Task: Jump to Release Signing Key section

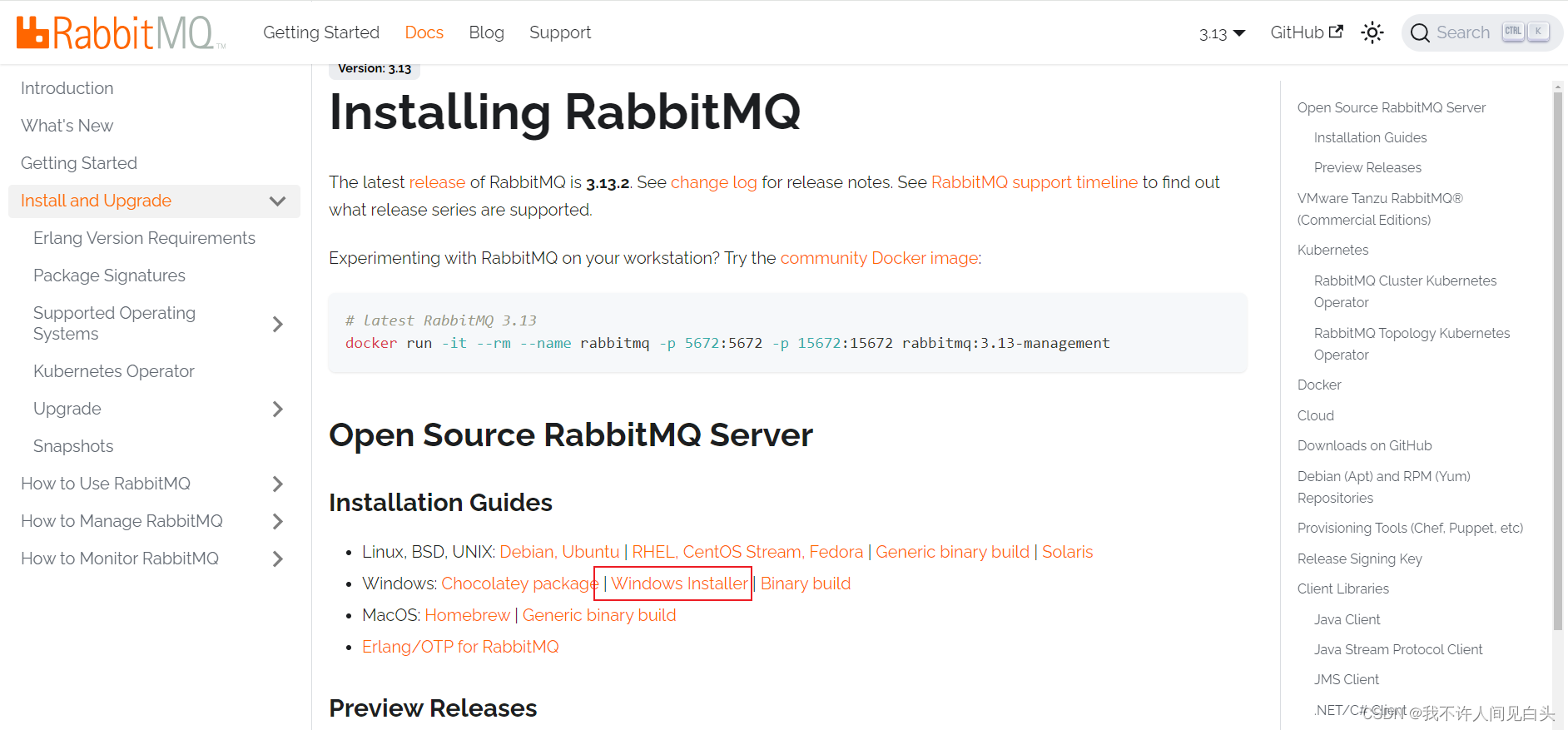Action: point(1359,559)
